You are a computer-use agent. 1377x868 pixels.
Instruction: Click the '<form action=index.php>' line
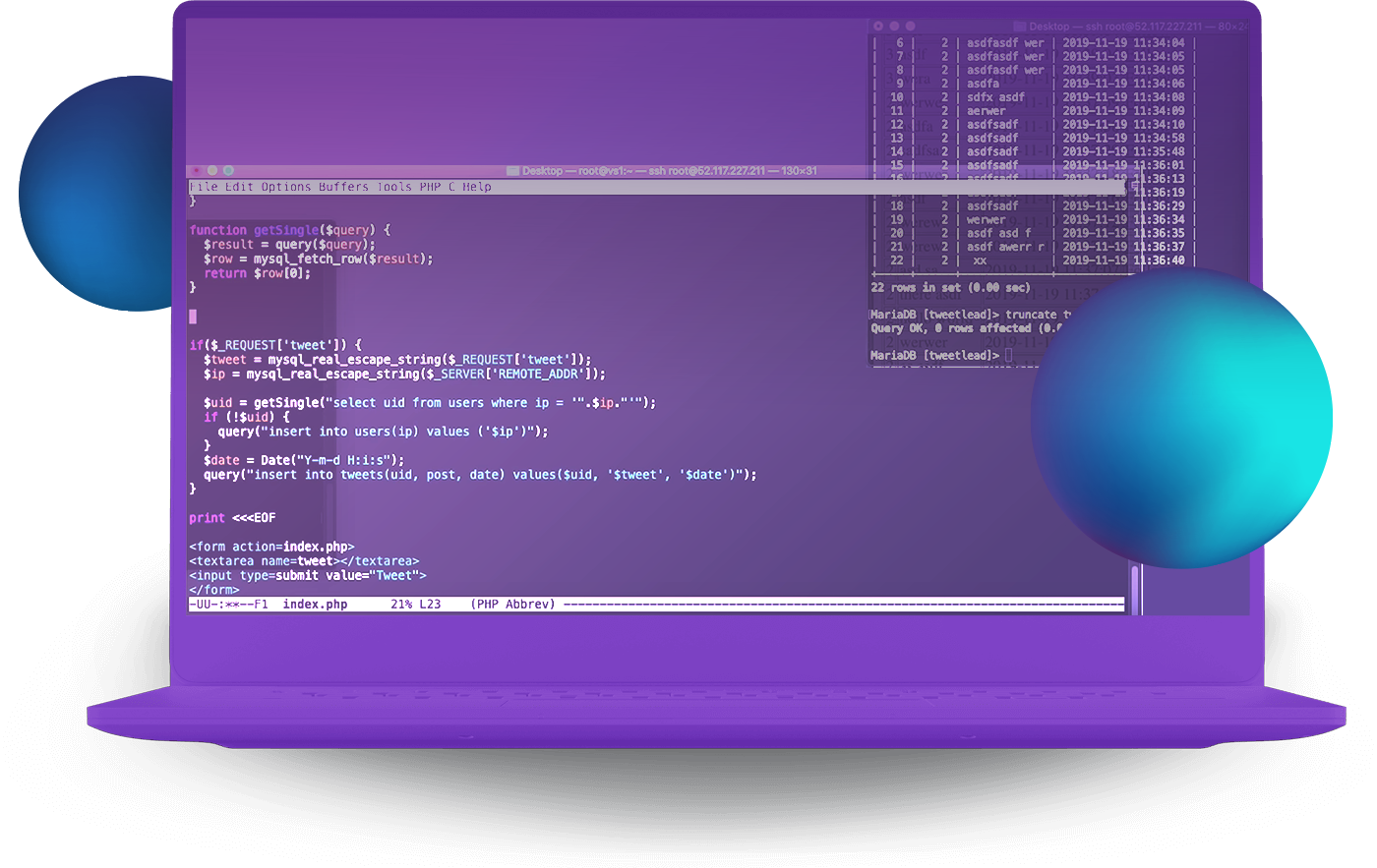(271, 547)
